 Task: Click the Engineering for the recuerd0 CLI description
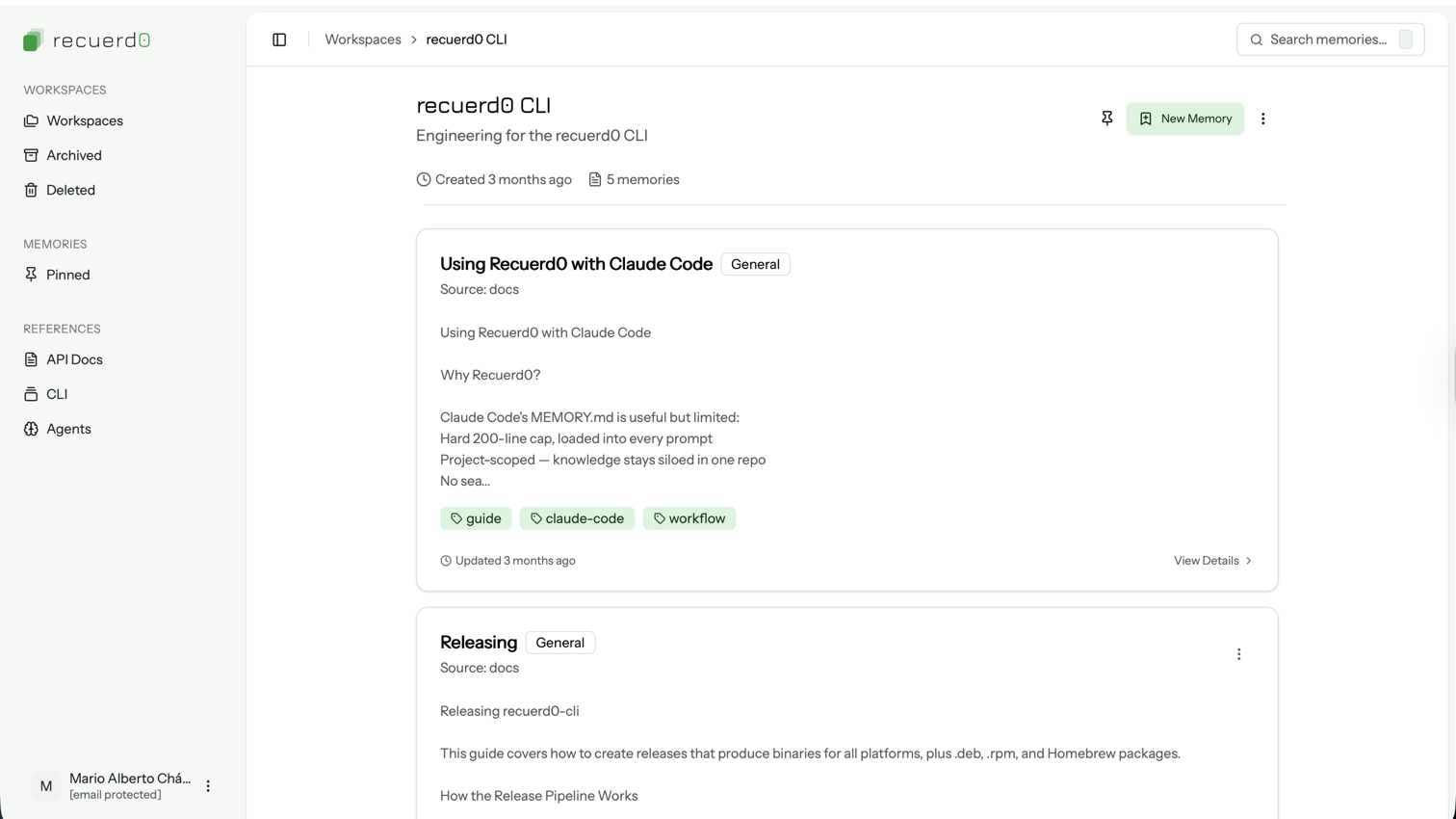[532, 136]
